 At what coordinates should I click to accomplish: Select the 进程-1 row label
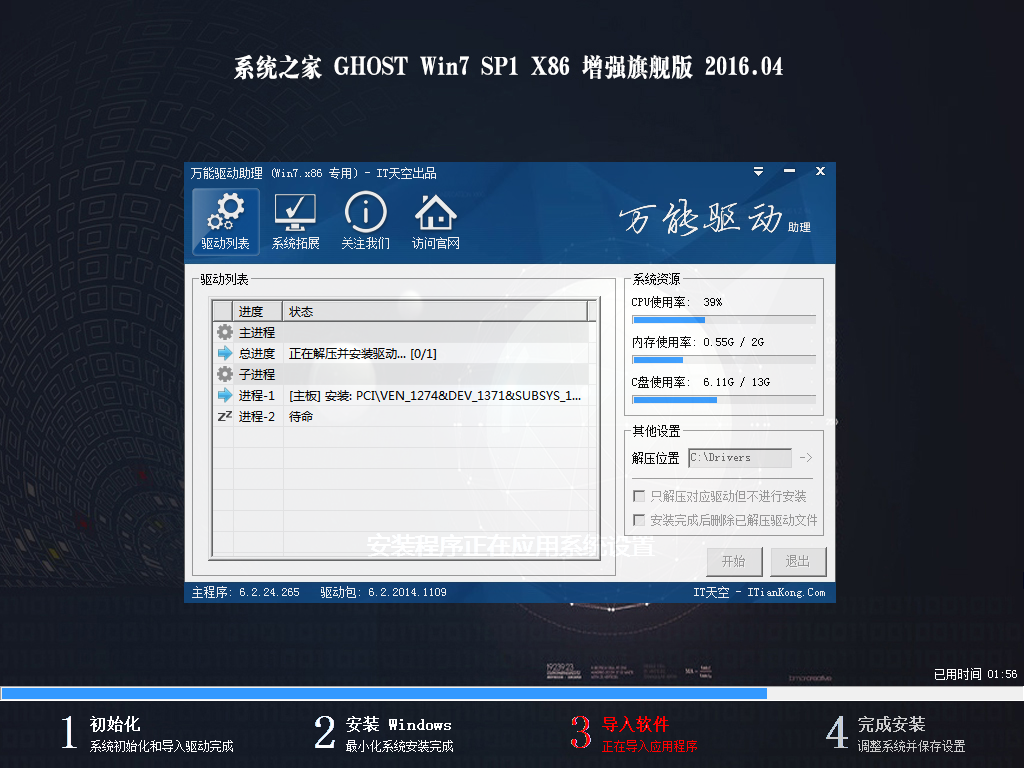pyautogui.click(x=257, y=396)
